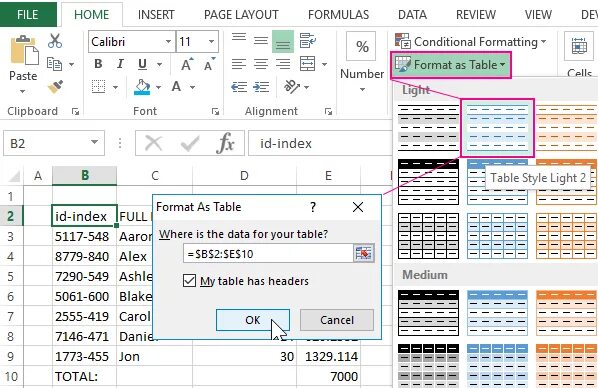Open Alignment group dialog launcher
This screenshot has height=388, width=598.
click(x=328, y=111)
